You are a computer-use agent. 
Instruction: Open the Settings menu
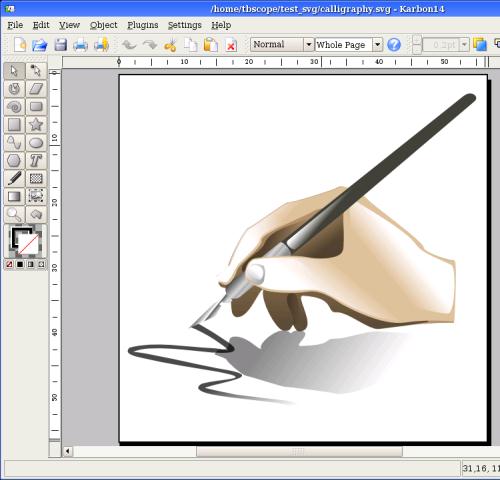(185, 25)
